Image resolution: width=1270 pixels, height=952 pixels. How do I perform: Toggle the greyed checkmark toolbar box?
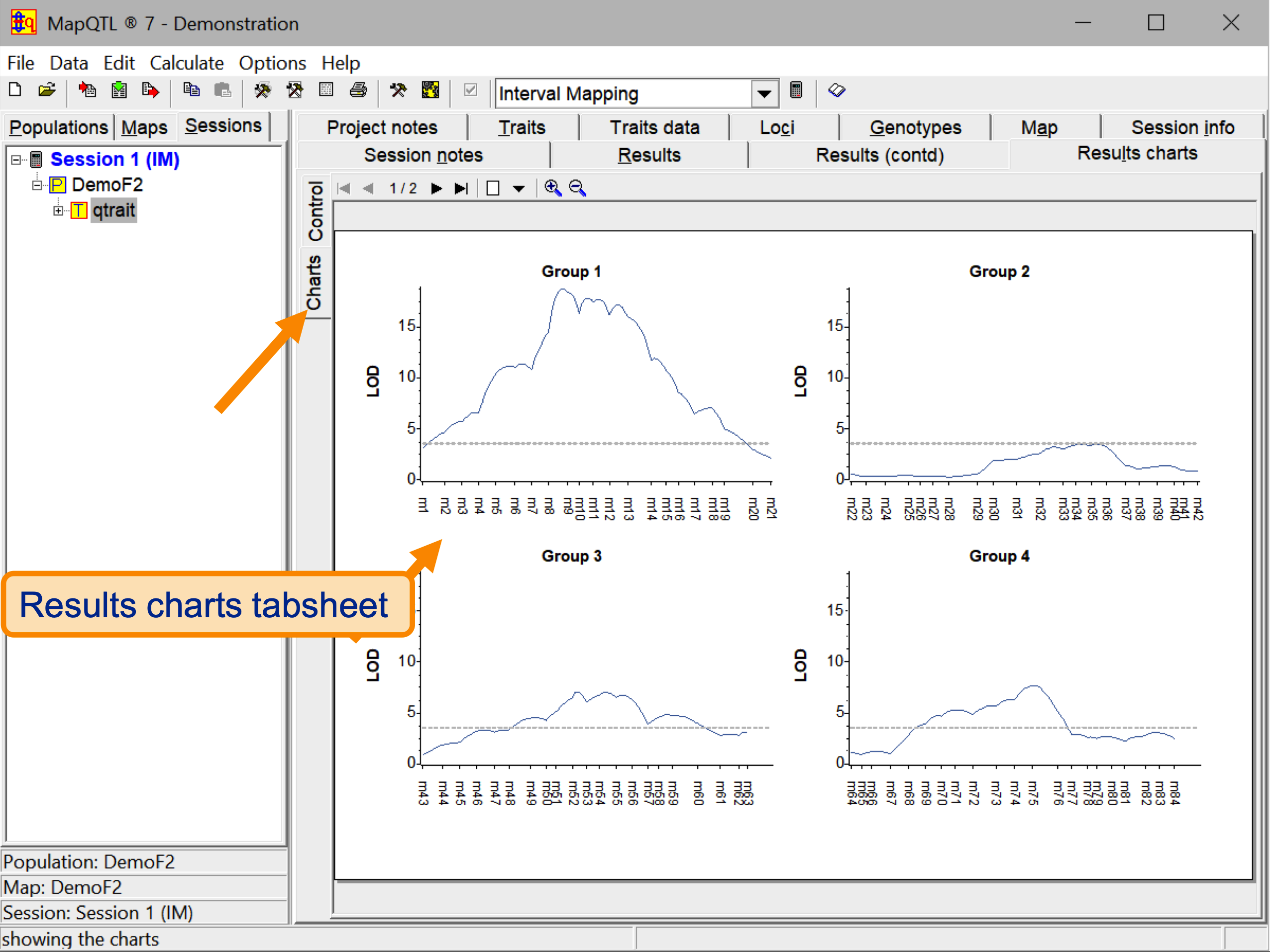click(x=470, y=91)
